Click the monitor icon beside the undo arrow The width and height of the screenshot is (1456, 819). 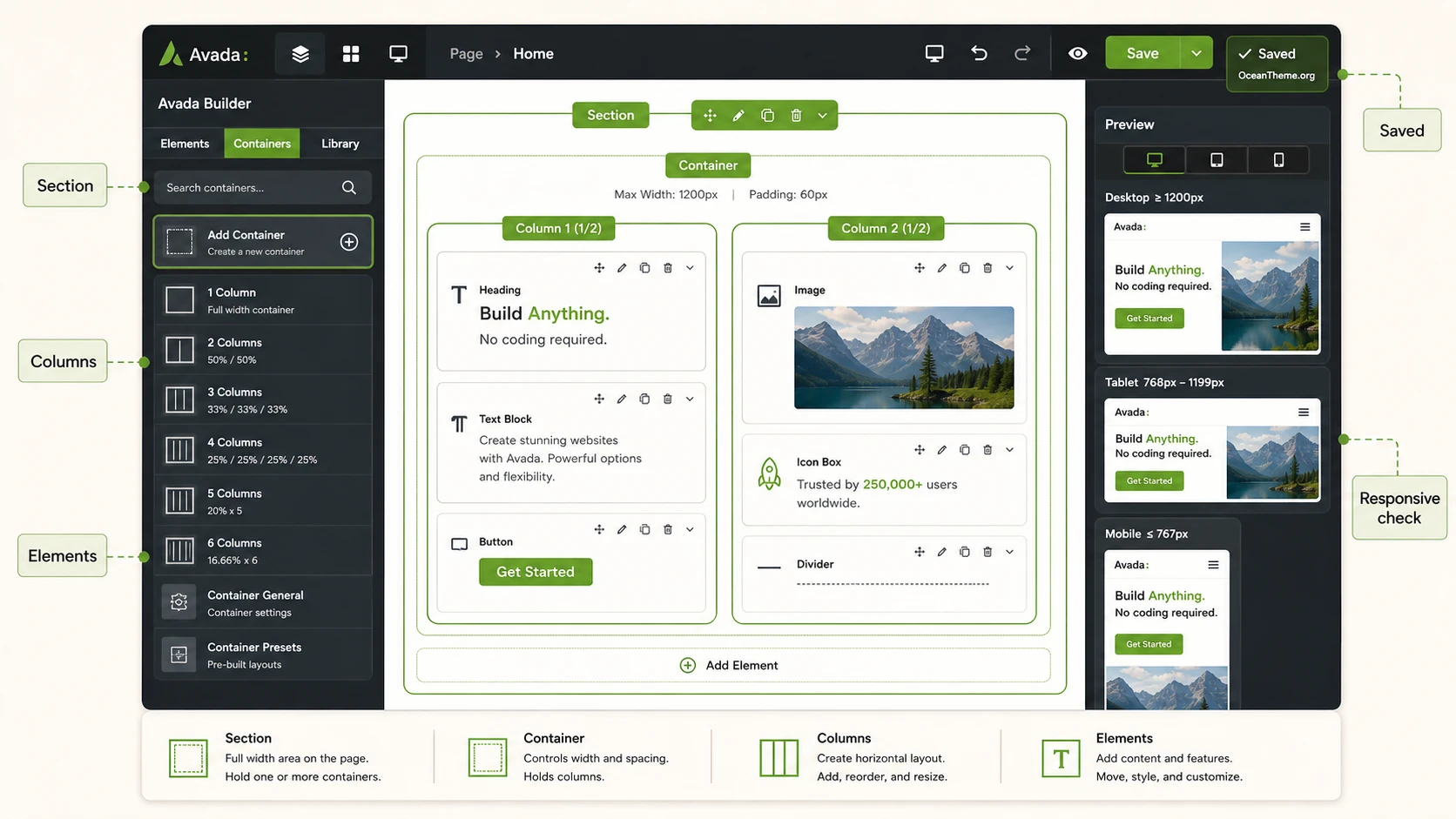(x=934, y=53)
